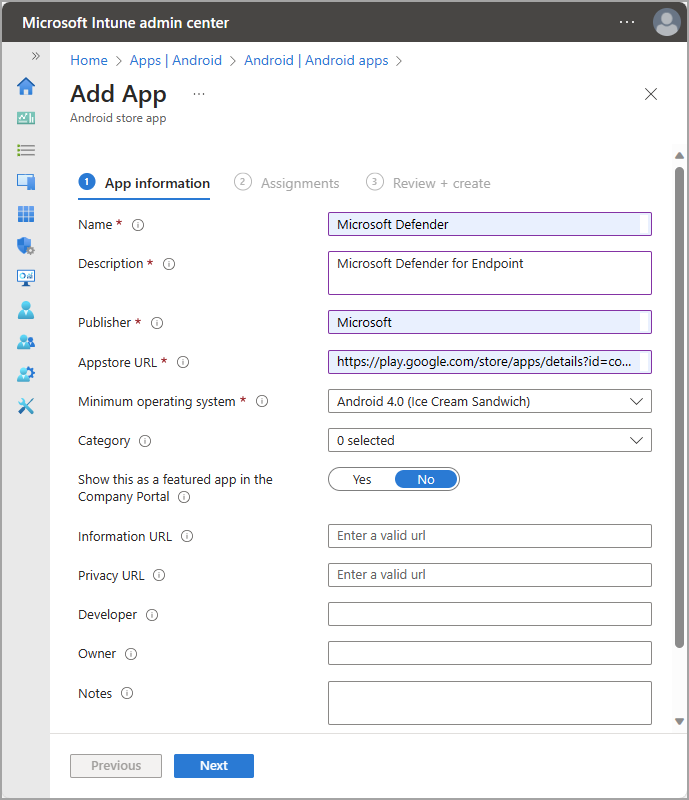The width and height of the screenshot is (689, 800).
Task: Switch to Review + create tab
Action: (428, 183)
